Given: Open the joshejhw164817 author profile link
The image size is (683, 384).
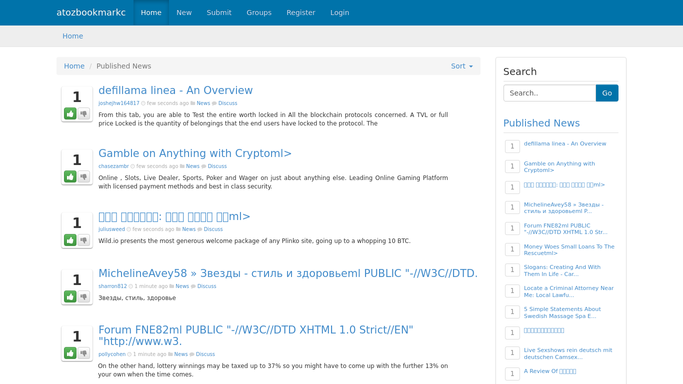Looking at the screenshot, I should pos(119,103).
